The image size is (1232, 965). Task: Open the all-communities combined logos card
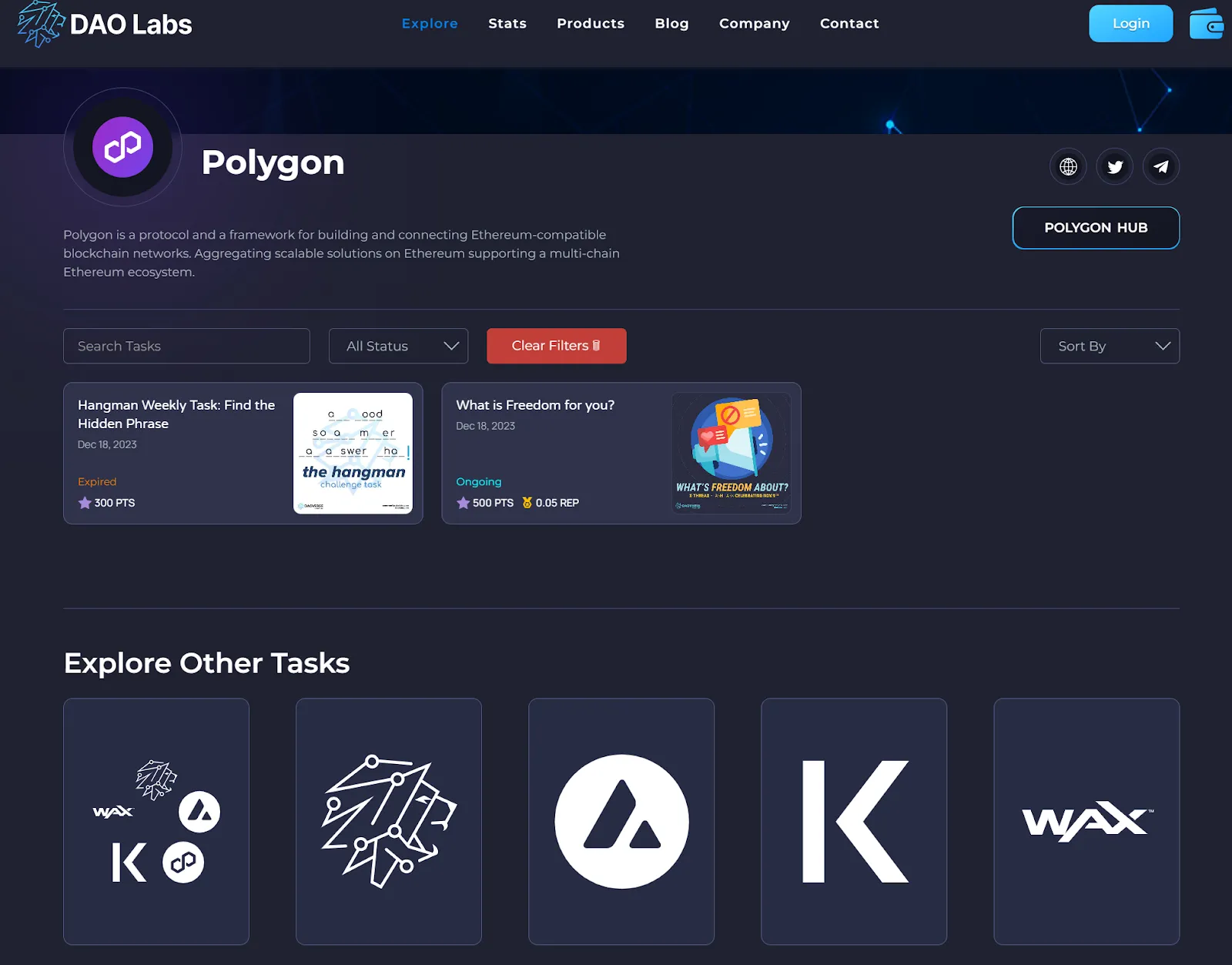156,822
